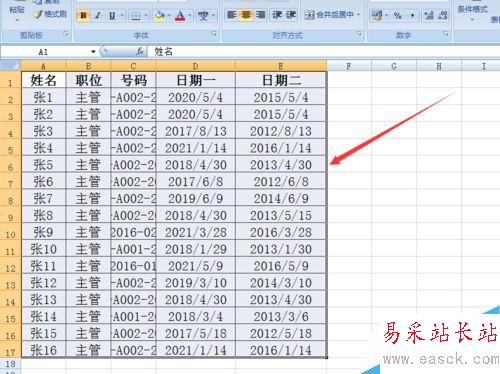Select header cell 职位
Viewport: 500px width, 374px height.
pyautogui.click(x=88, y=80)
